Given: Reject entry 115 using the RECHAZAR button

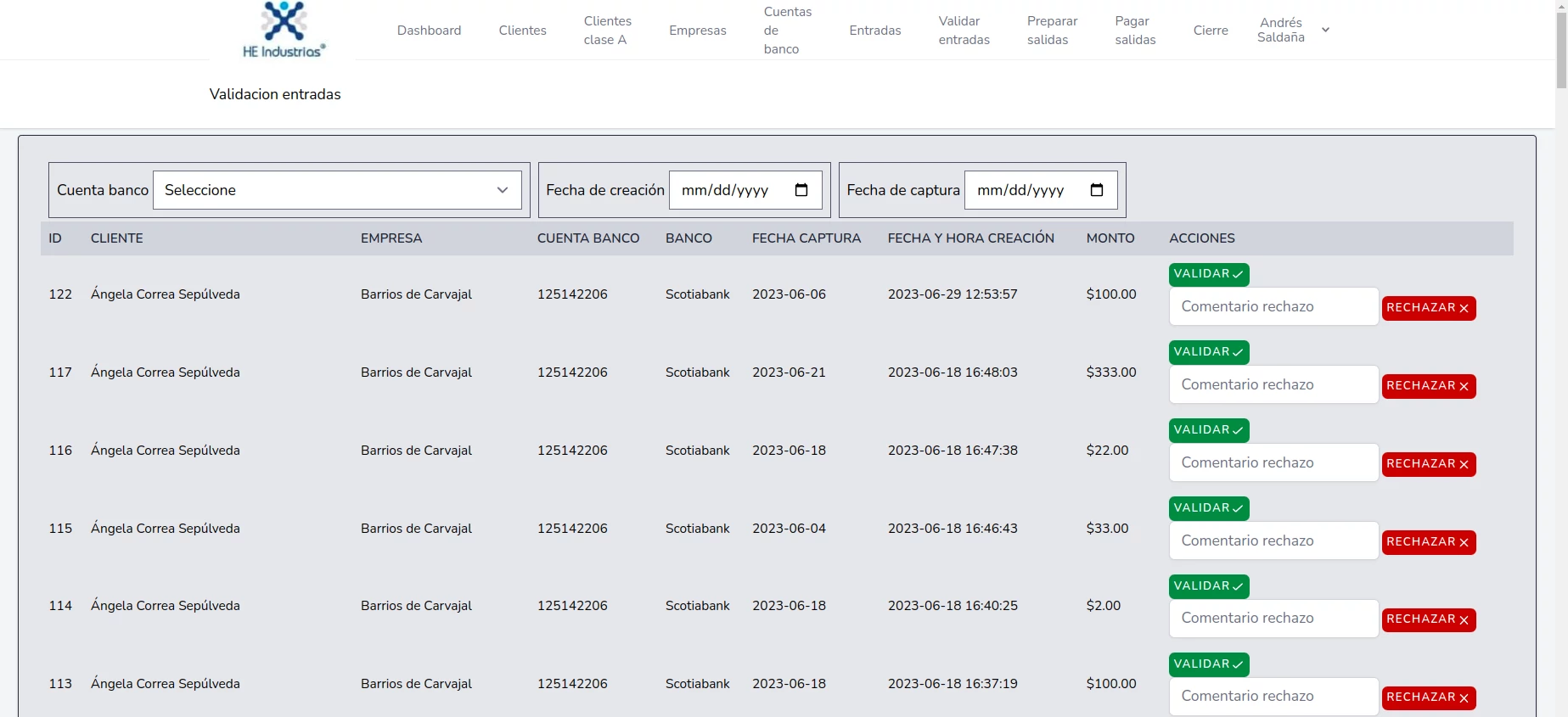Looking at the screenshot, I should pyautogui.click(x=1428, y=542).
